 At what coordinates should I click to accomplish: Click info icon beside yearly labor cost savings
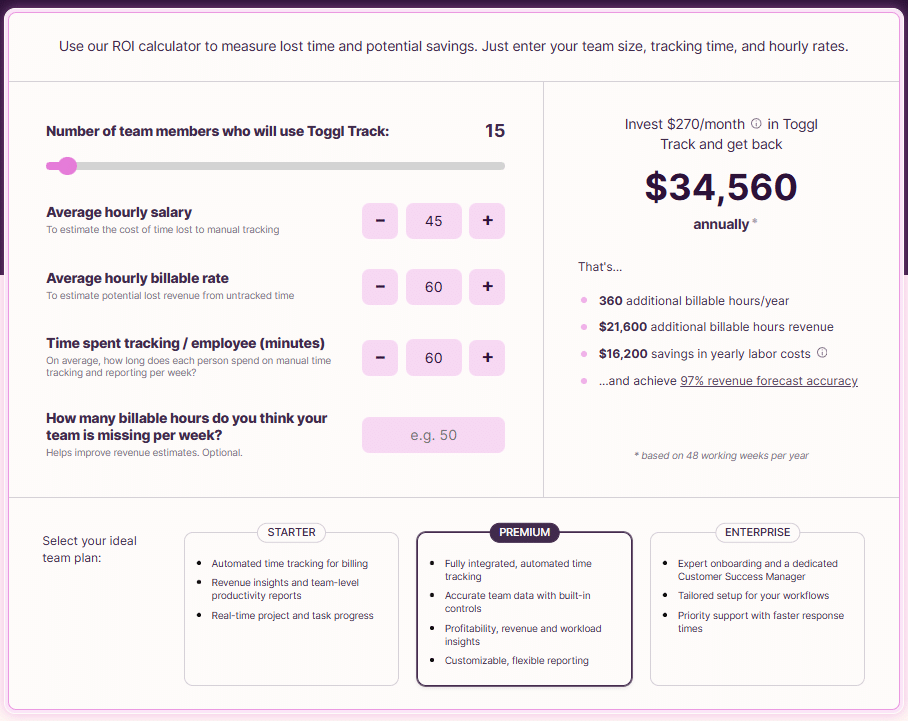(x=822, y=352)
